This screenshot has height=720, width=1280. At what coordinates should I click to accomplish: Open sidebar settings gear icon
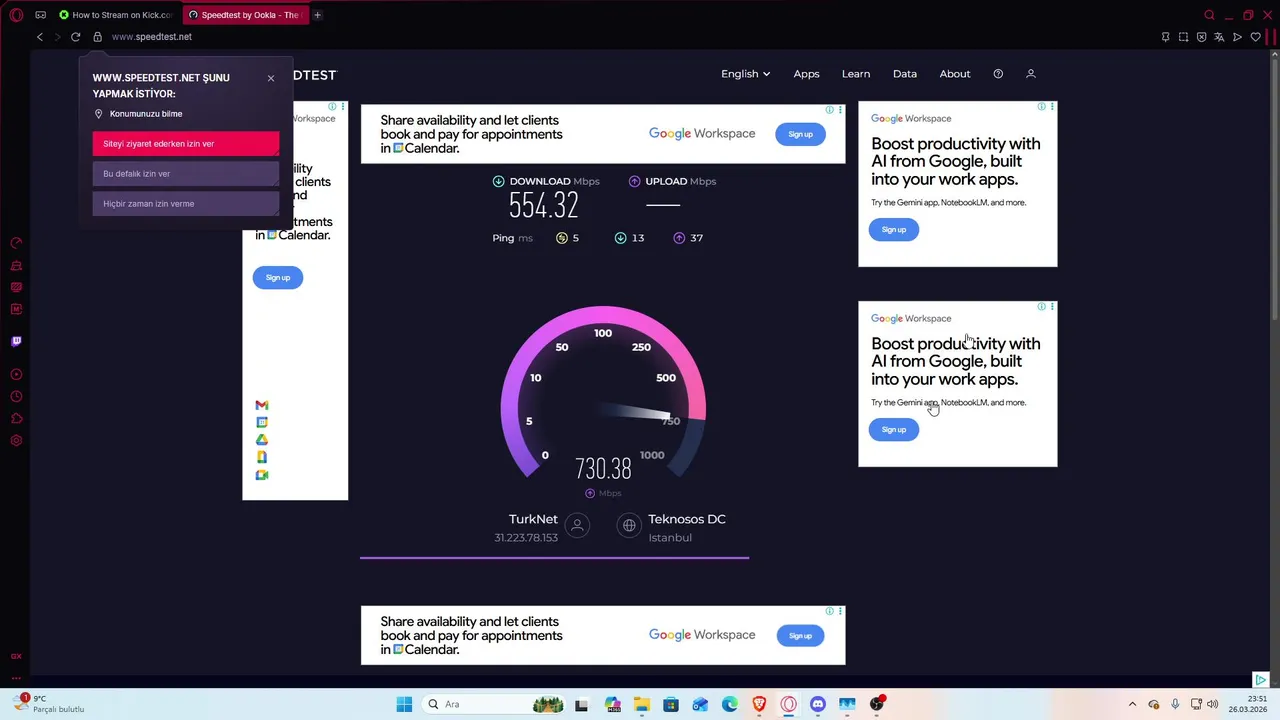coord(16,441)
